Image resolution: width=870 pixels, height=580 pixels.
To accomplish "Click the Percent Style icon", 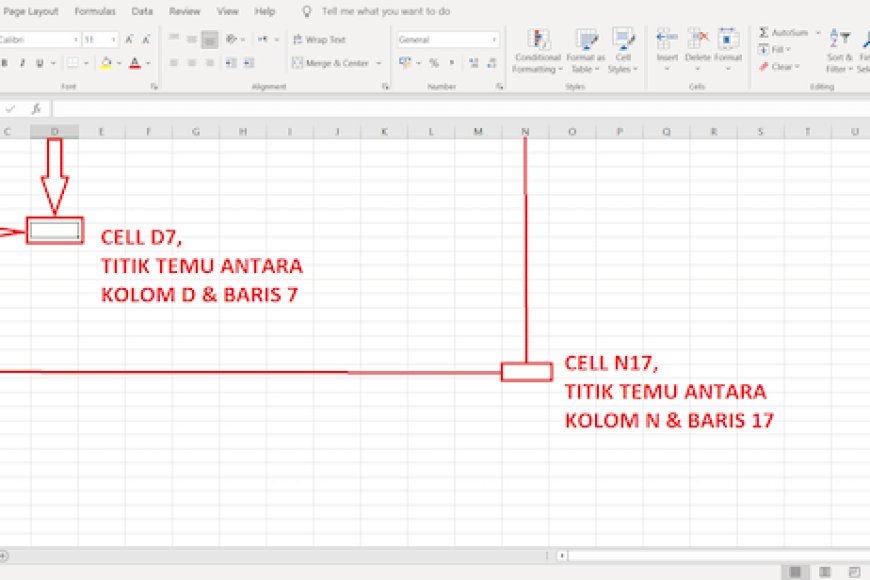I will tap(435, 62).
